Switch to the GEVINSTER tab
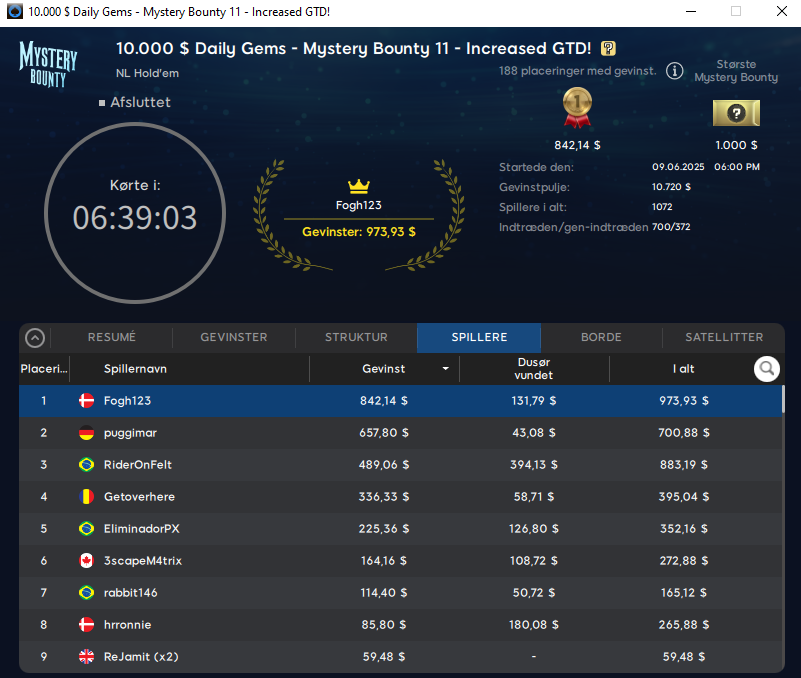Viewport: 801px width, 678px height. [x=234, y=337]
